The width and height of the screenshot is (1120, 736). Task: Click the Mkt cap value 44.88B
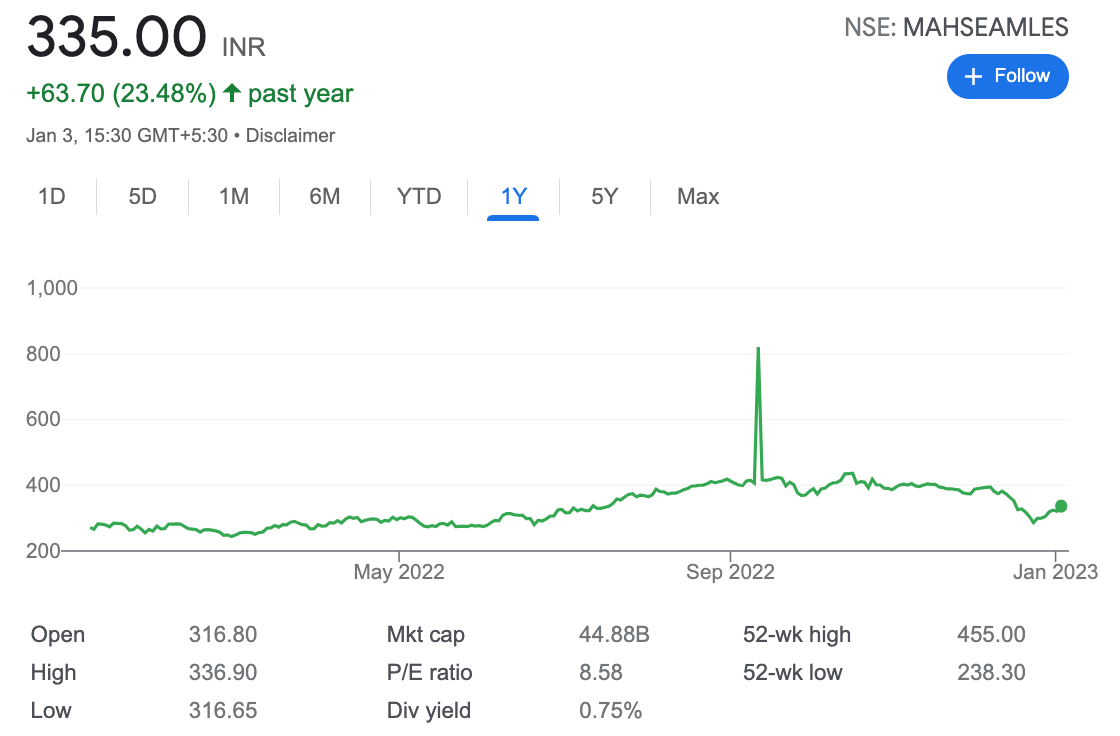[614, 635]
